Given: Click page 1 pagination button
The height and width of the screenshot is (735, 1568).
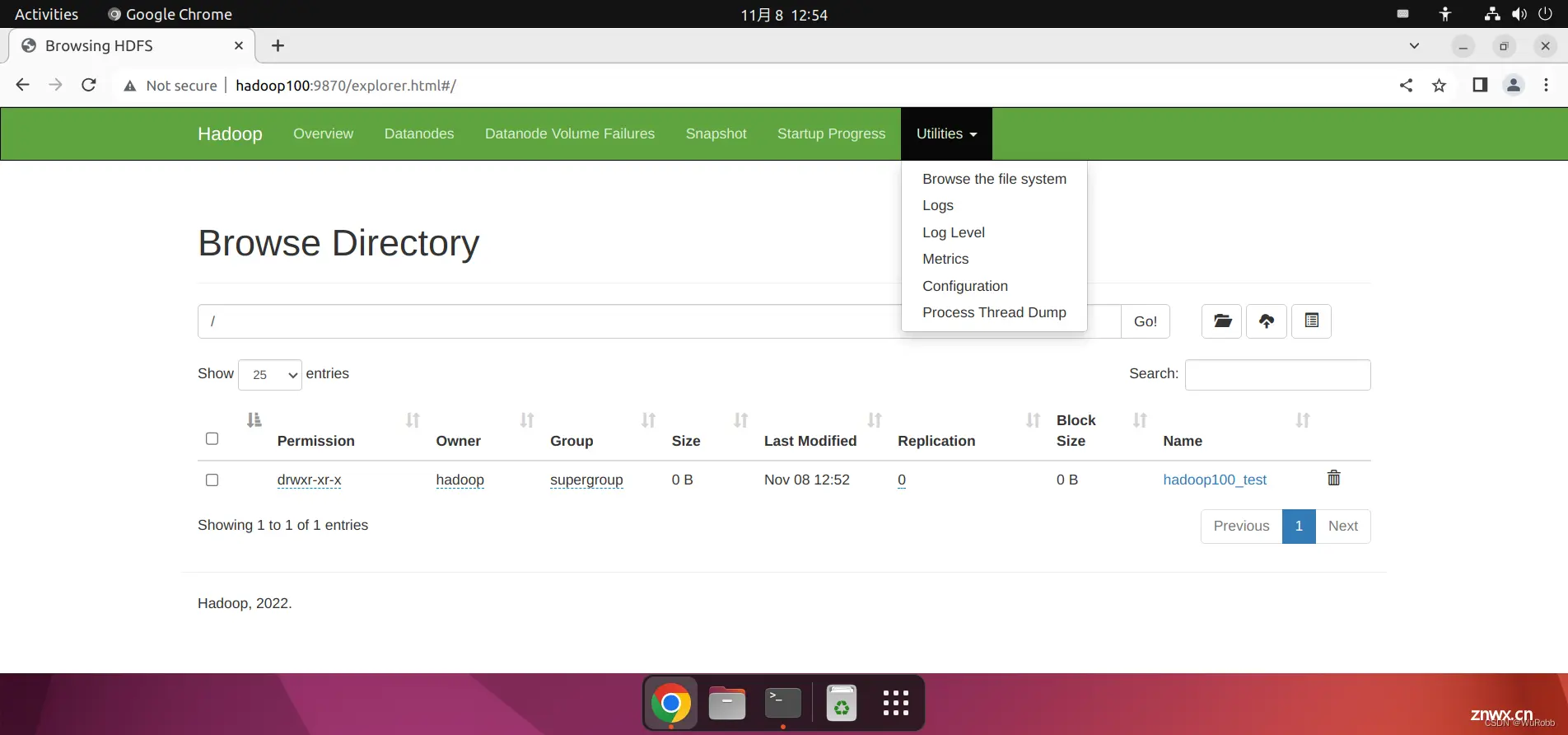Looking at the screenshot, I should click(1299, 526).
